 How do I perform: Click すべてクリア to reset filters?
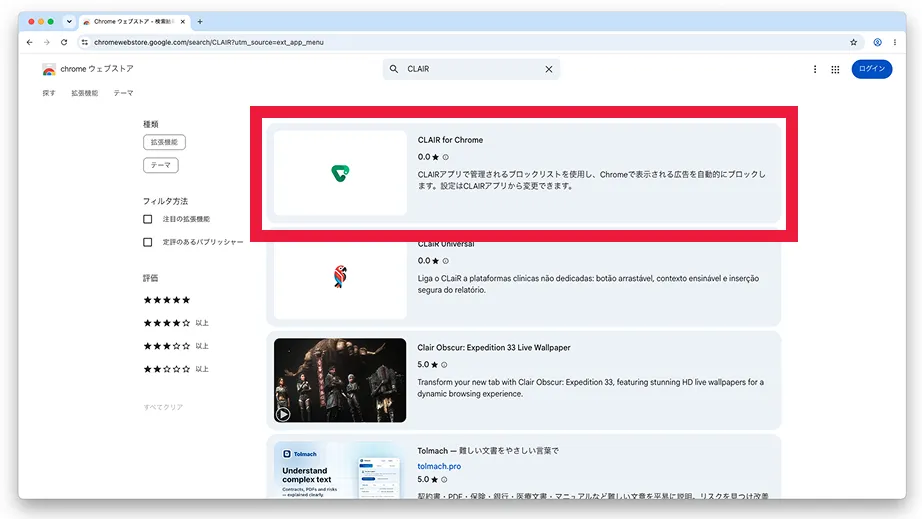coord(163,407)
